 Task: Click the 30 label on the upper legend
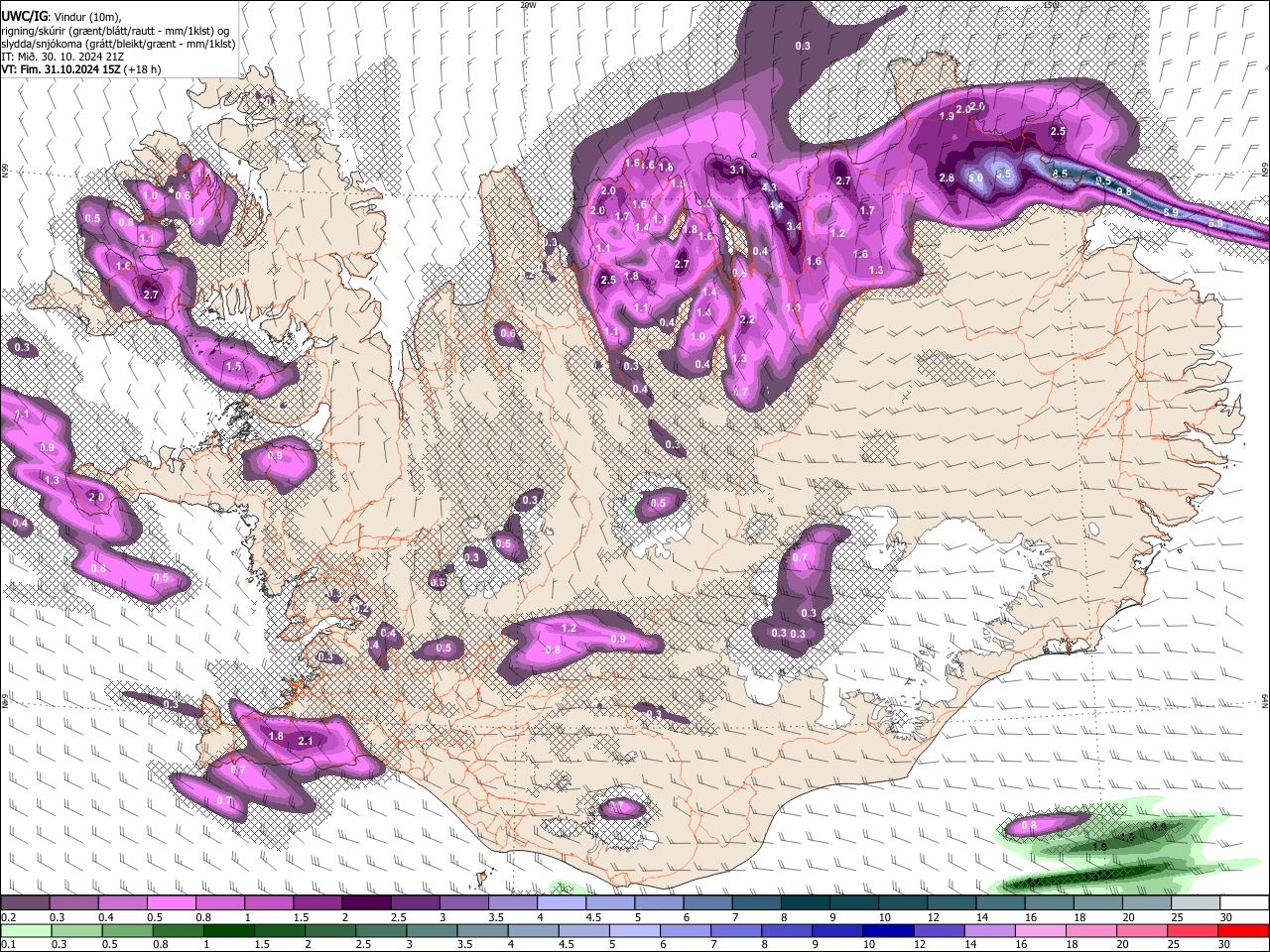point(1226,917)
